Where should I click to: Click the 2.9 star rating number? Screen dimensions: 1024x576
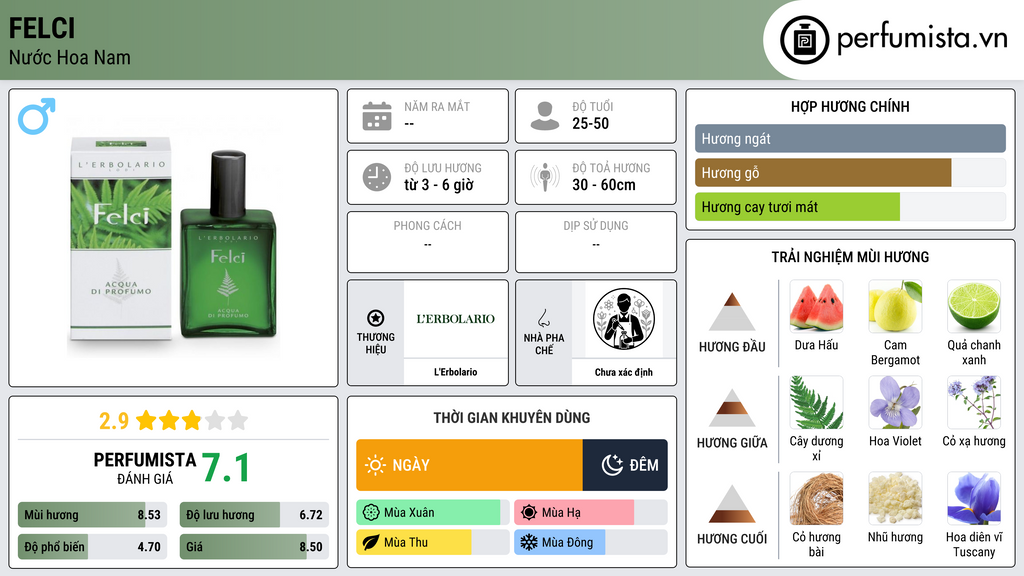coord(114,421)
